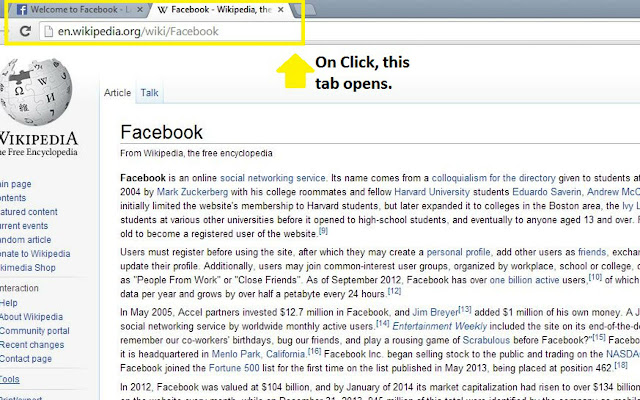Select the Facebook - Wikipedia browser tab
This screenshot has height=400, width=640.
tap(221, 9)
